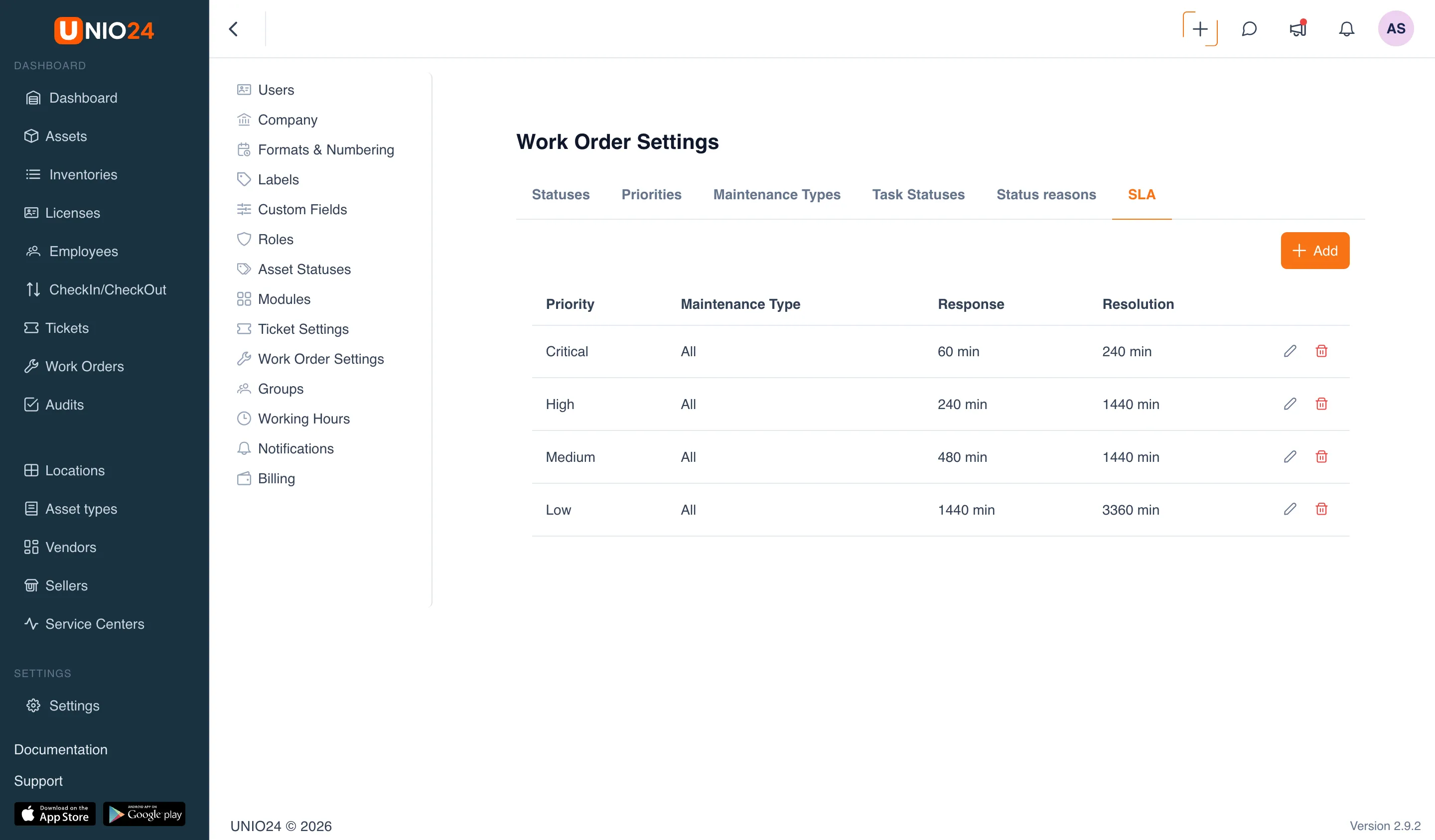Open the Support link
This screenshot has width=1435, height=840.
pyautogui.click(x=38, y=781)
